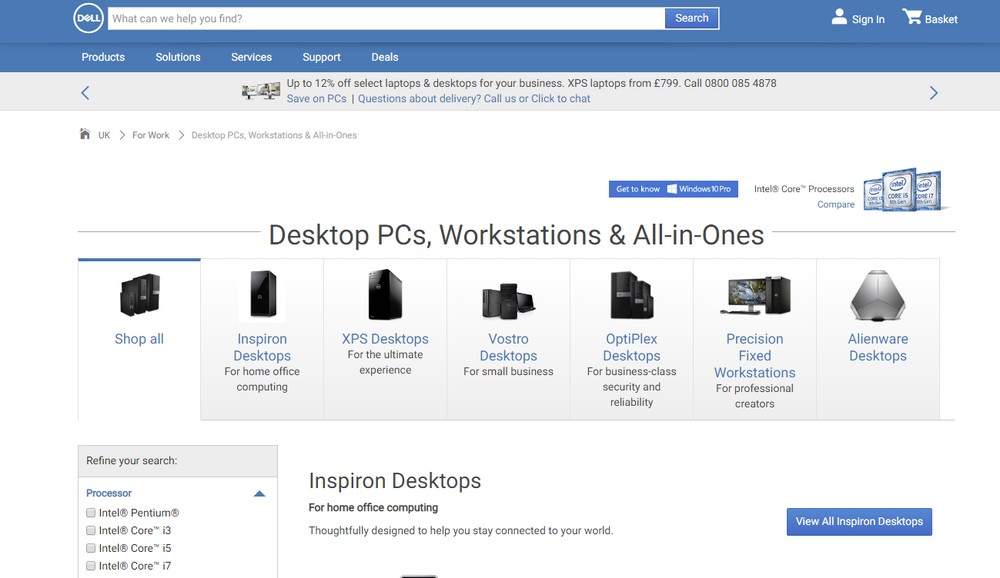1000x578 pixels.
Task: Select the OptiPlex Desktops tab label
Action: (x=631, y=347)
